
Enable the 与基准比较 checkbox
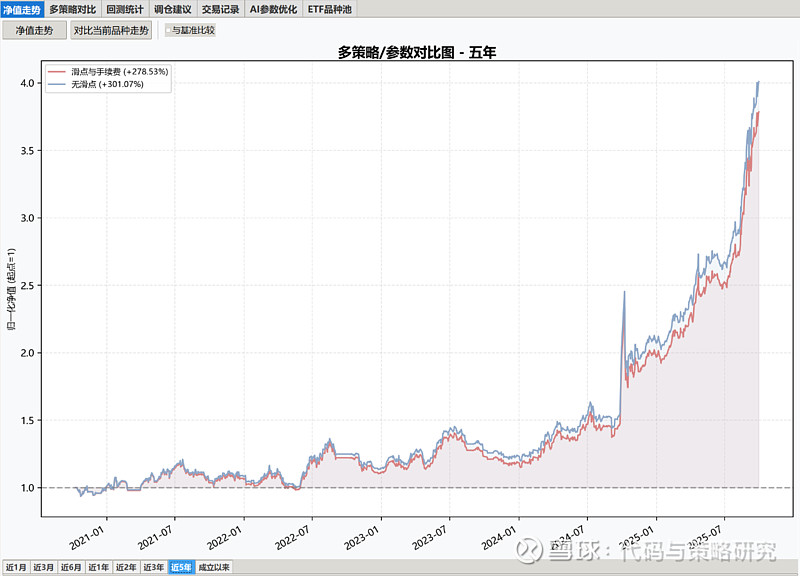click(169, 30)
